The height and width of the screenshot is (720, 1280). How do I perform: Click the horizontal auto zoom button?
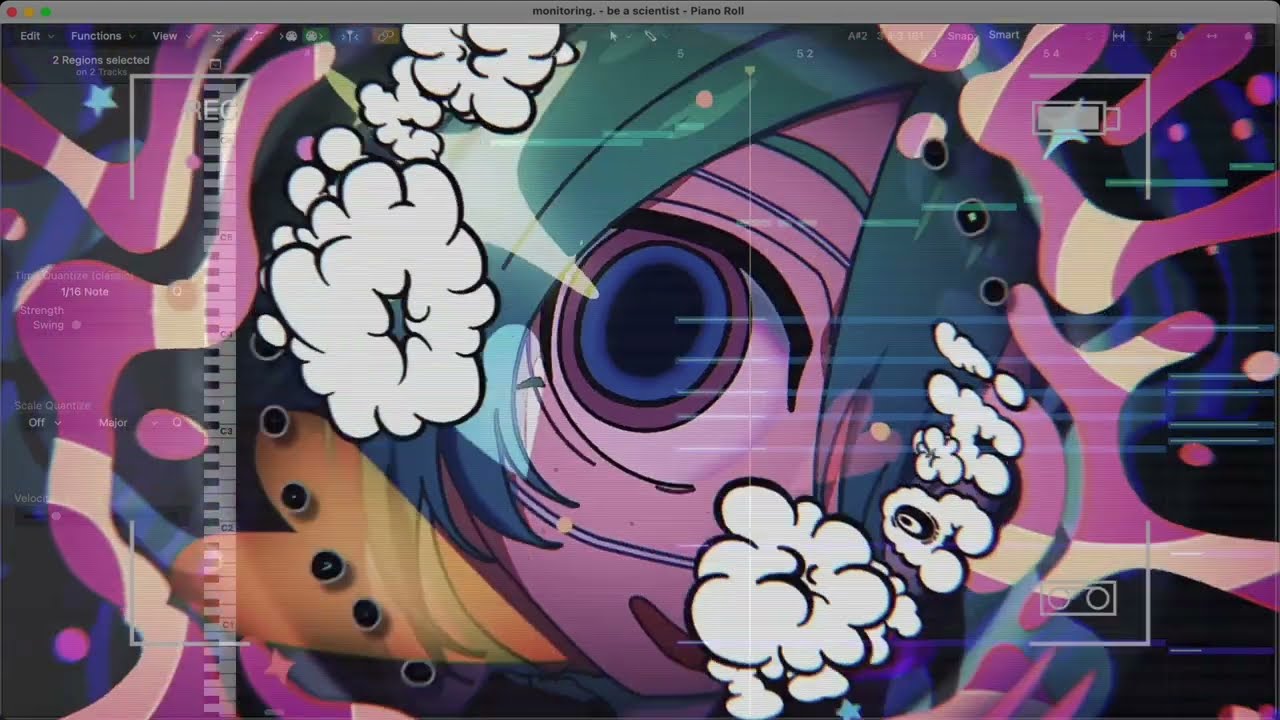click(1119, 36)
